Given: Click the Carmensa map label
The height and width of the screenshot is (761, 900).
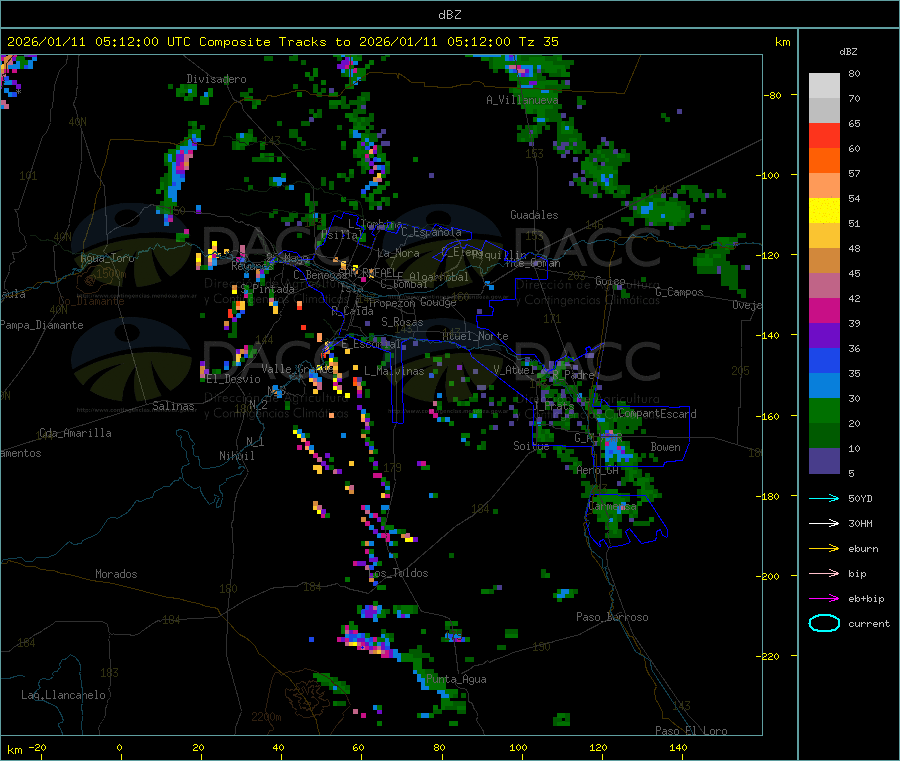Looking at the screenshot, I should pyautogui.click(x=612, y=507).
